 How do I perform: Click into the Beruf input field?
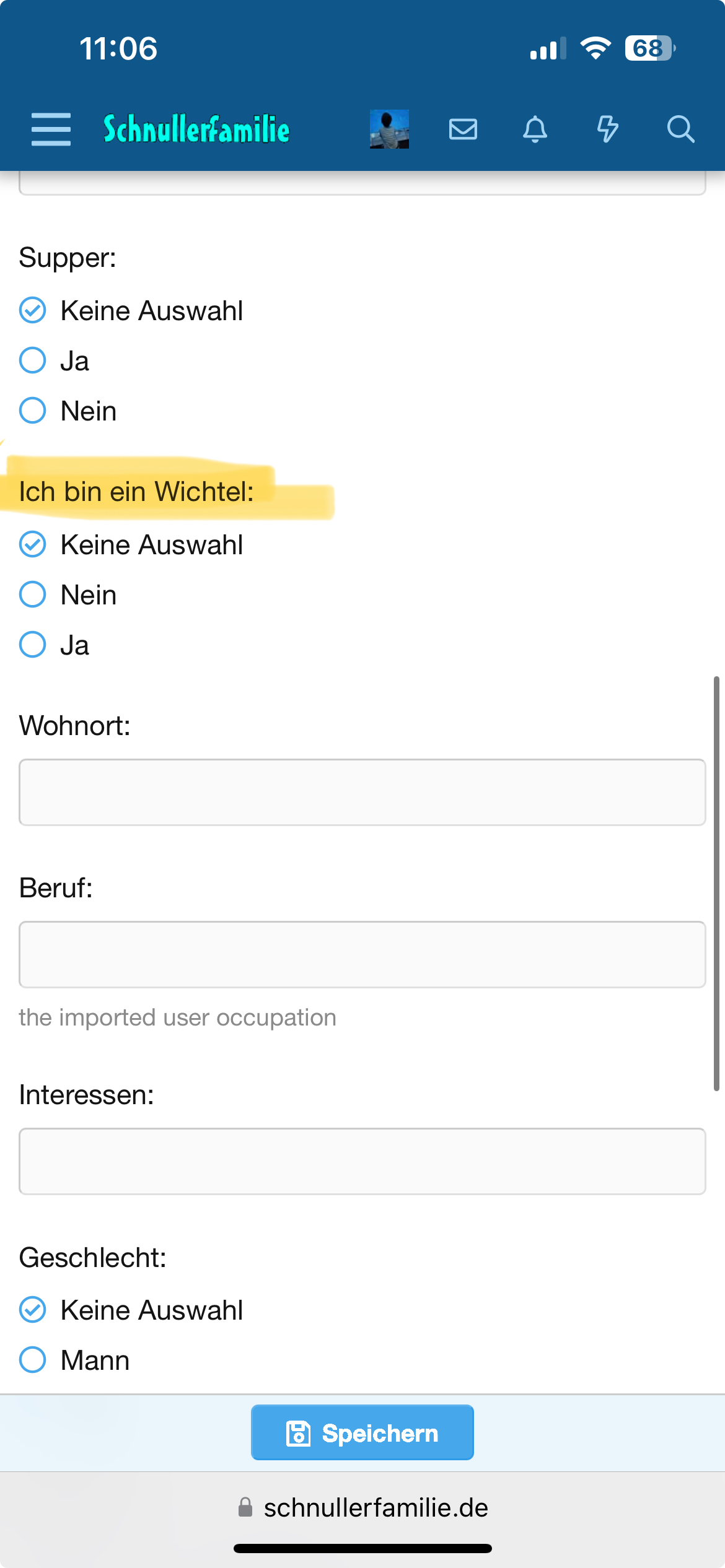click(x=362, y=954)
